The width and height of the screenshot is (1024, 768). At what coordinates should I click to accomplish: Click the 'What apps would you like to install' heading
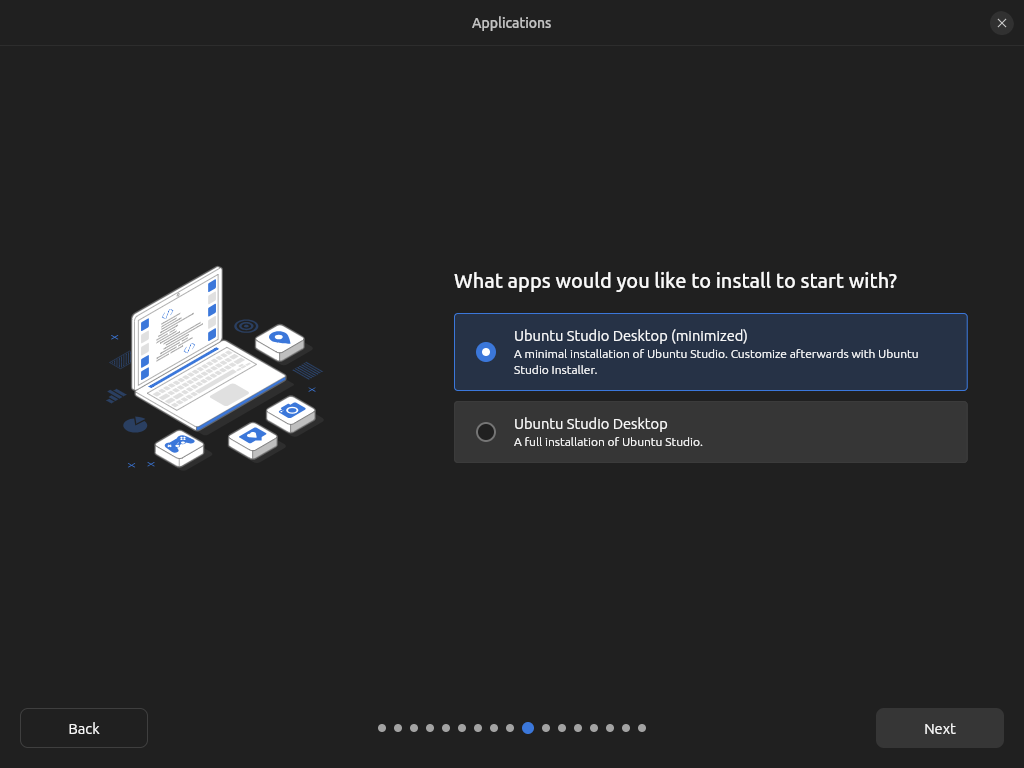pyautogui.click(x=675, y=281)
